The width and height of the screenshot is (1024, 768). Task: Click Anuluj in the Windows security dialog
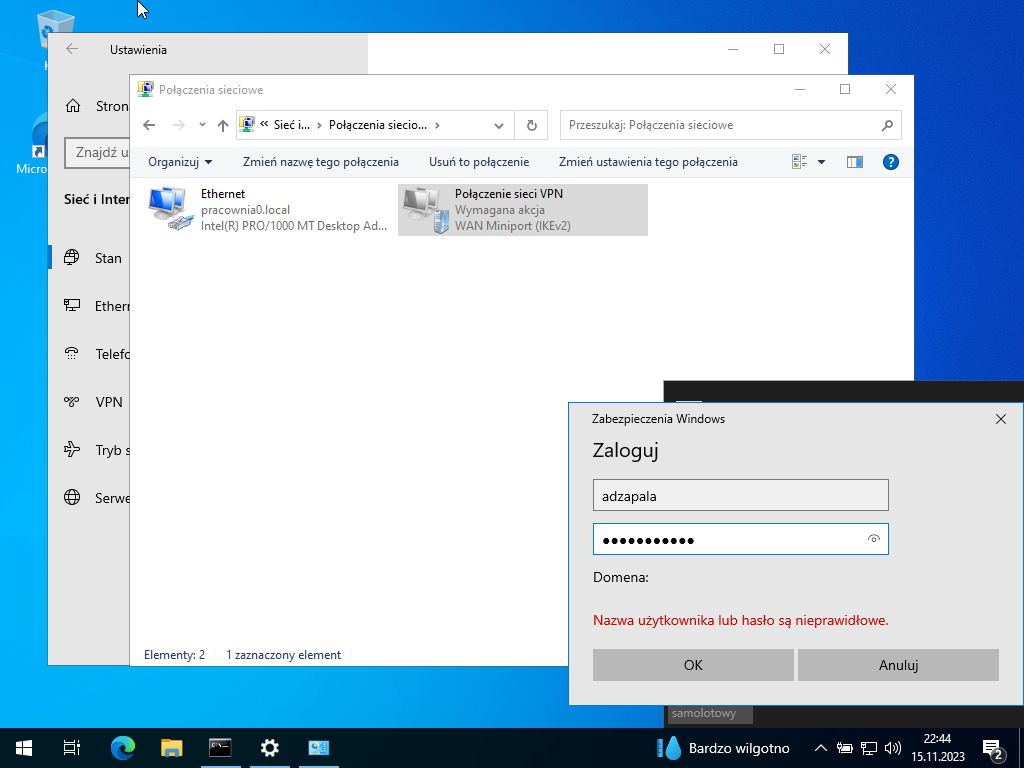click(898, 665)
